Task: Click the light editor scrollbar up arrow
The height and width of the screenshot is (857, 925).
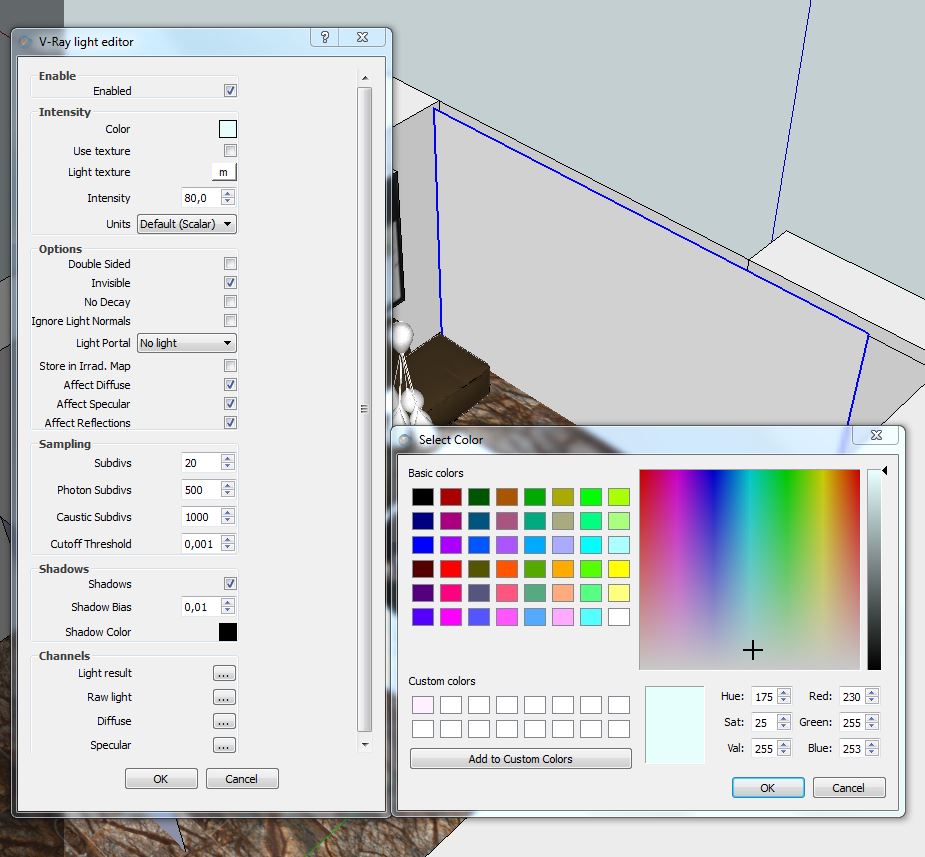Action: [x=365, y=78]
